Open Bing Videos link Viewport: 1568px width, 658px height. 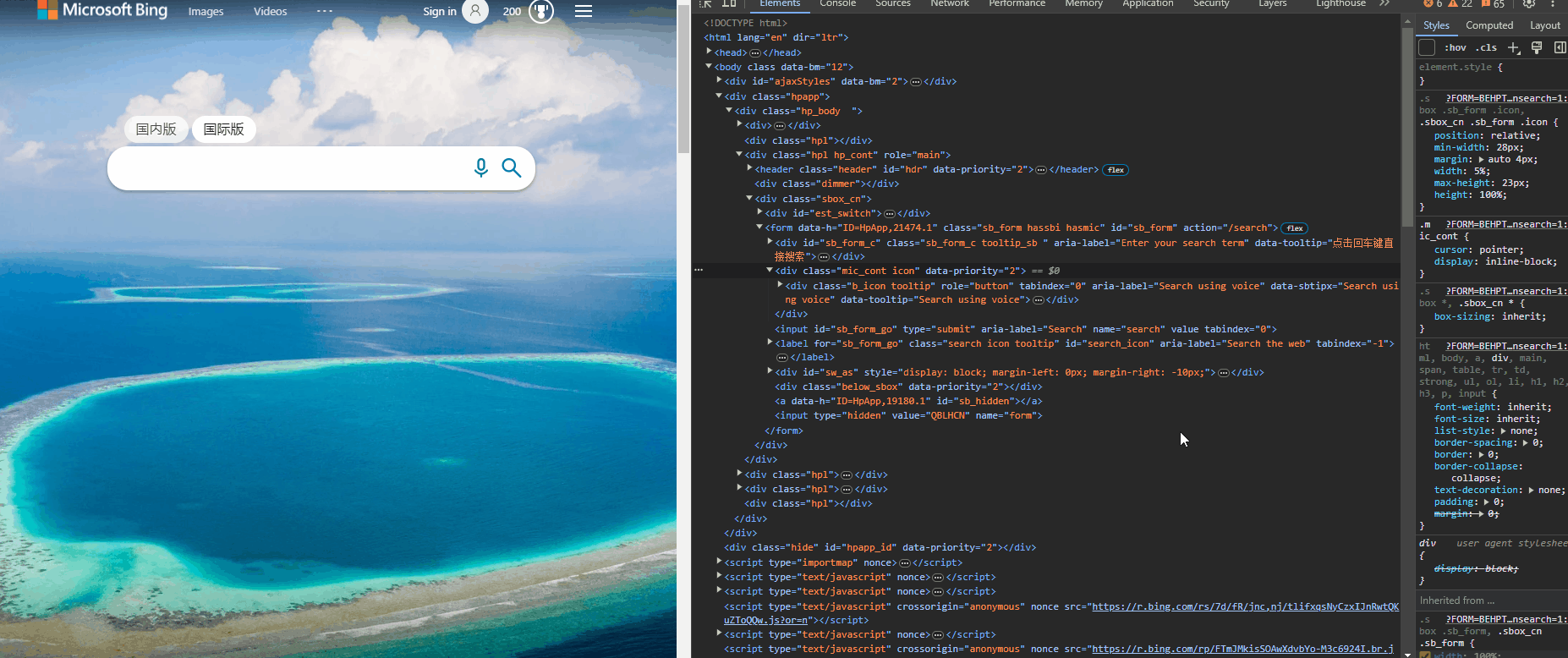(x=271, y=11)
